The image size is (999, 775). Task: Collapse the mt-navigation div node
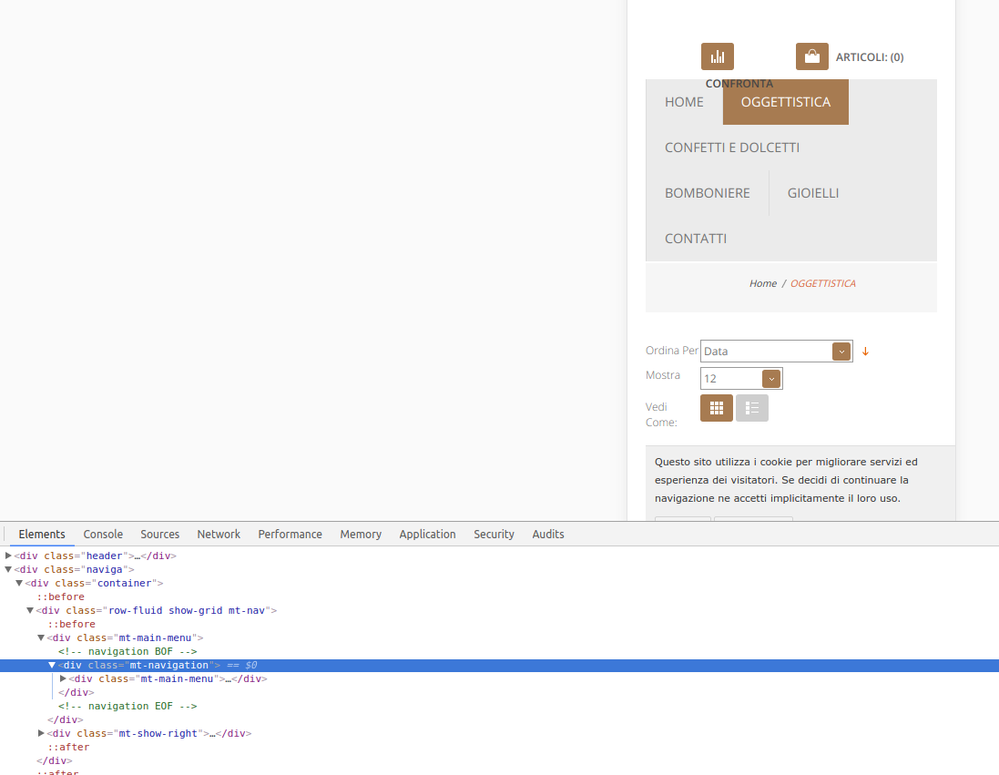[52, 665]
